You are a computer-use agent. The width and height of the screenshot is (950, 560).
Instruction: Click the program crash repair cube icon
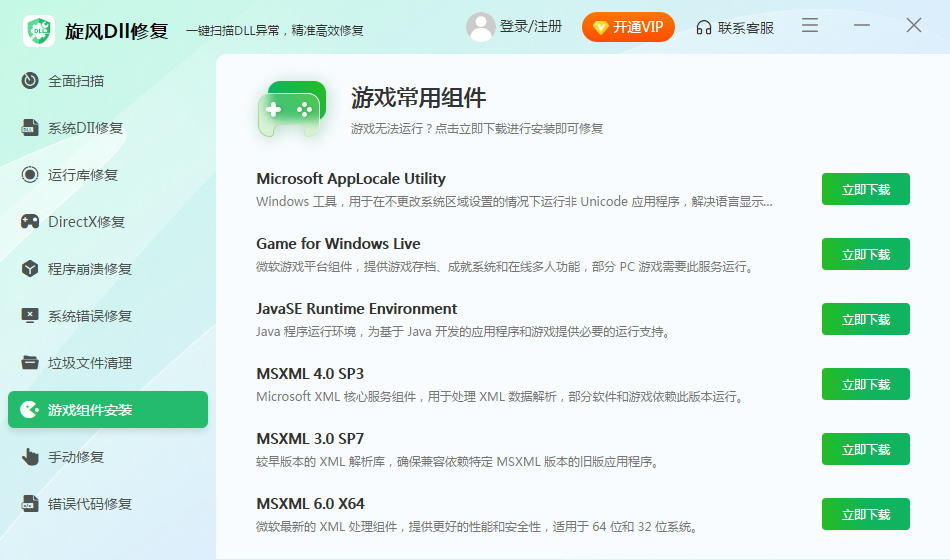30,269
